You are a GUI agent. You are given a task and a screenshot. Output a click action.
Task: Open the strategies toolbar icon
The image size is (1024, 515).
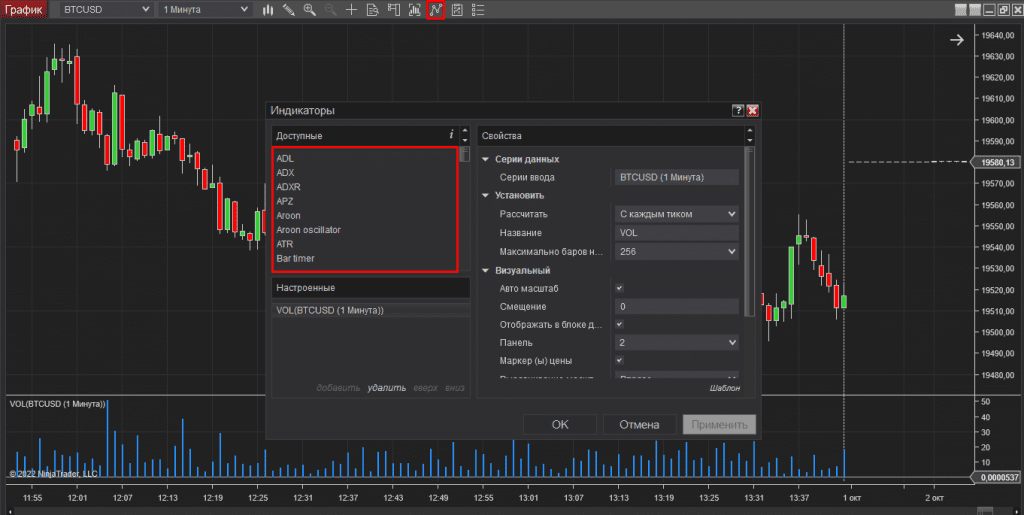457,10
